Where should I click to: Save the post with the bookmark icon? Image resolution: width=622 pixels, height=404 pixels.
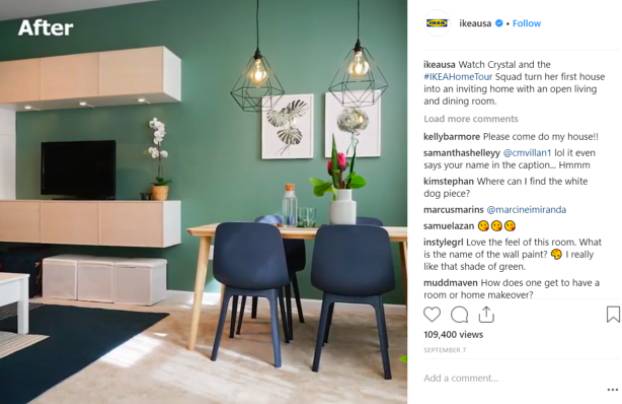point(613,314)
